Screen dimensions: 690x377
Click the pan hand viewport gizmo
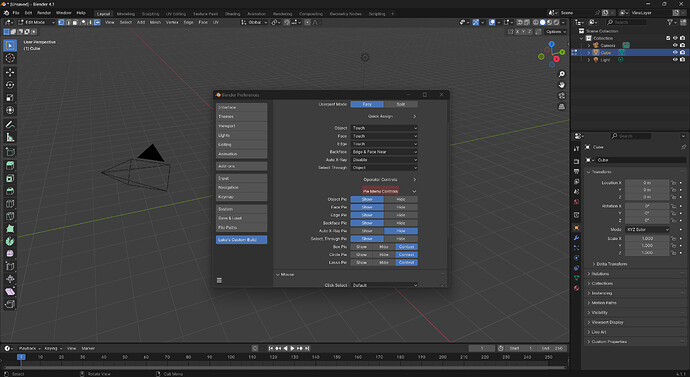pos(562,85)
